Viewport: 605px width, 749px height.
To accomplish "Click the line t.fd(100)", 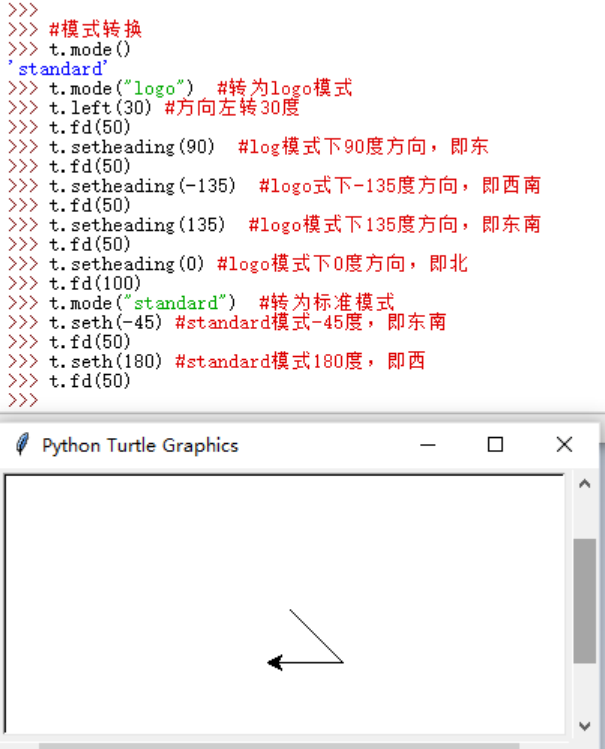I will [x=95, y=284].
